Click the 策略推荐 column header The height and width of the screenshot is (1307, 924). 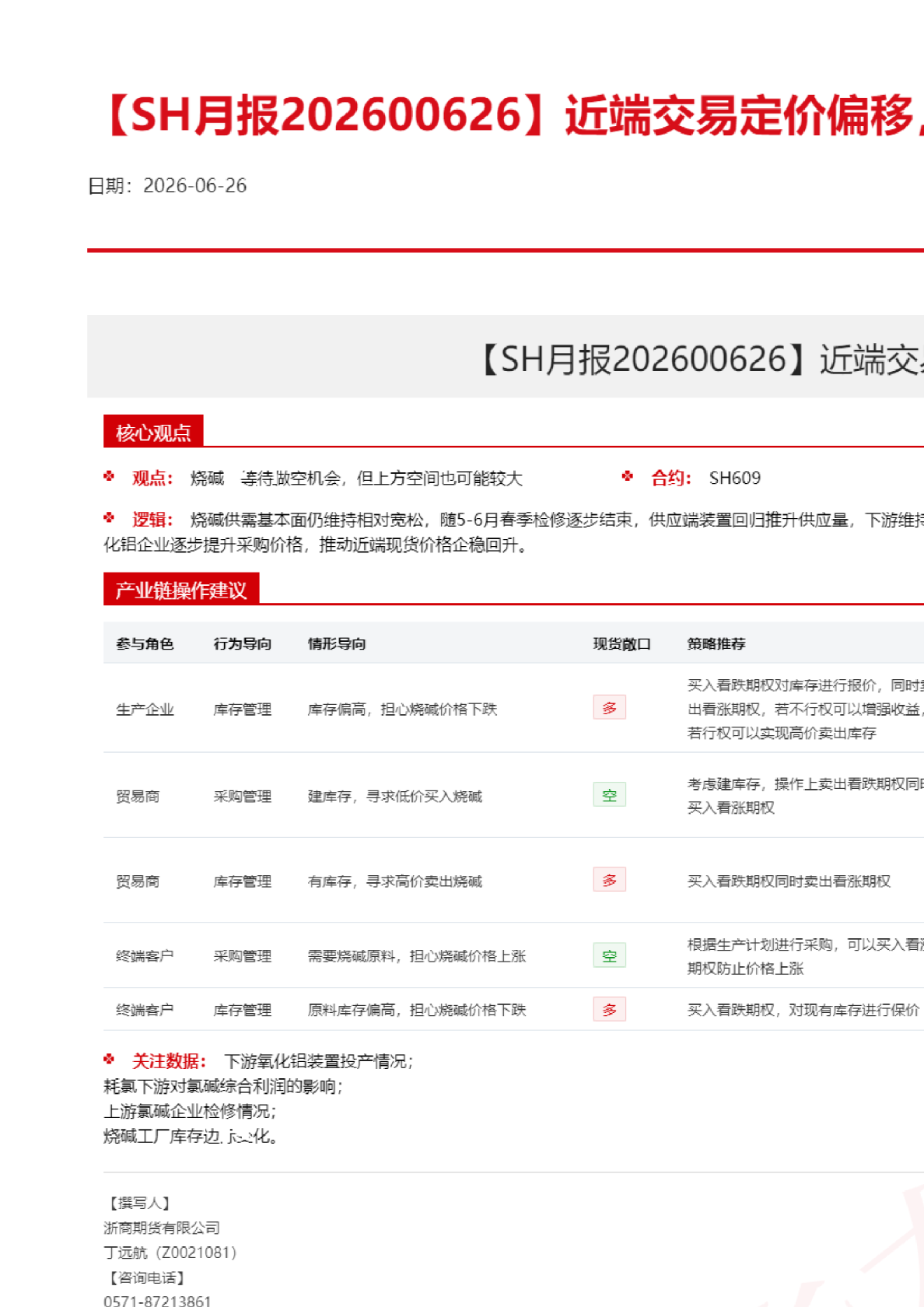716,643
